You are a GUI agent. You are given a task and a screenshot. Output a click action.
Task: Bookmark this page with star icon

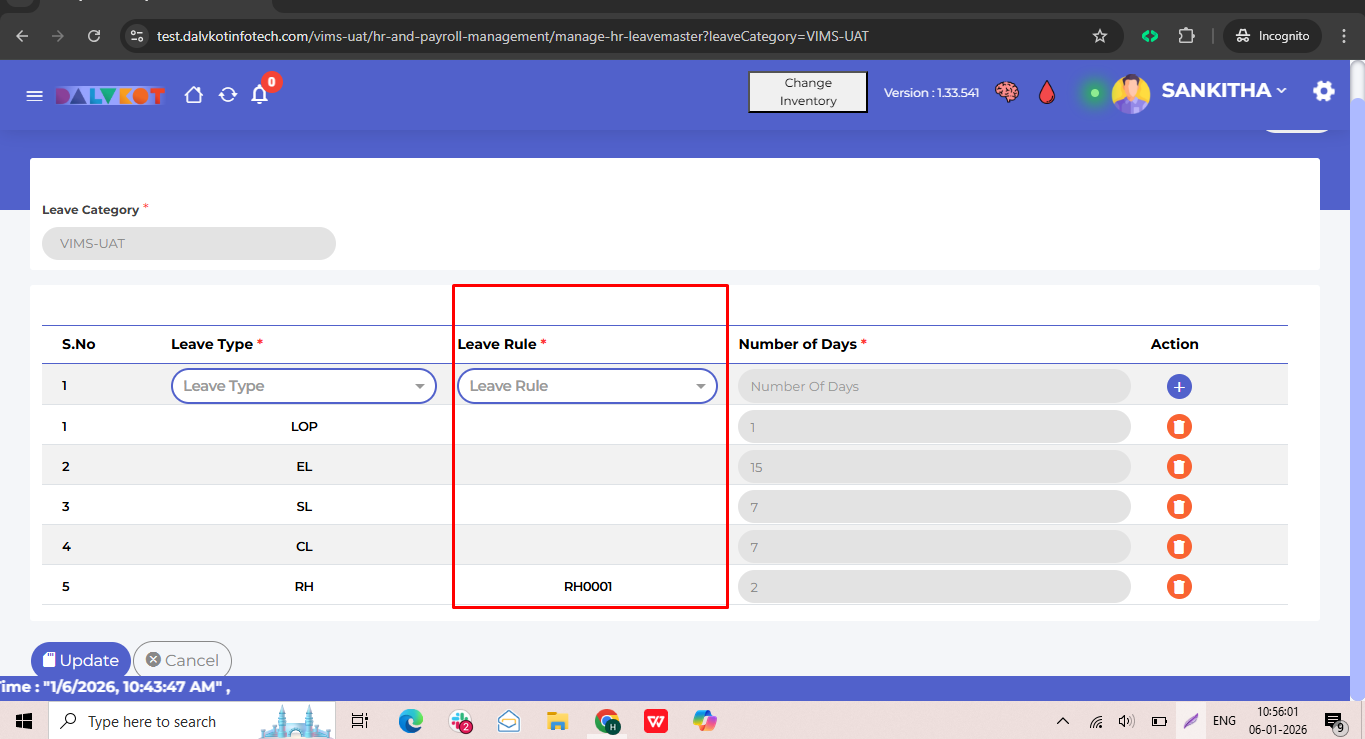1100,36
